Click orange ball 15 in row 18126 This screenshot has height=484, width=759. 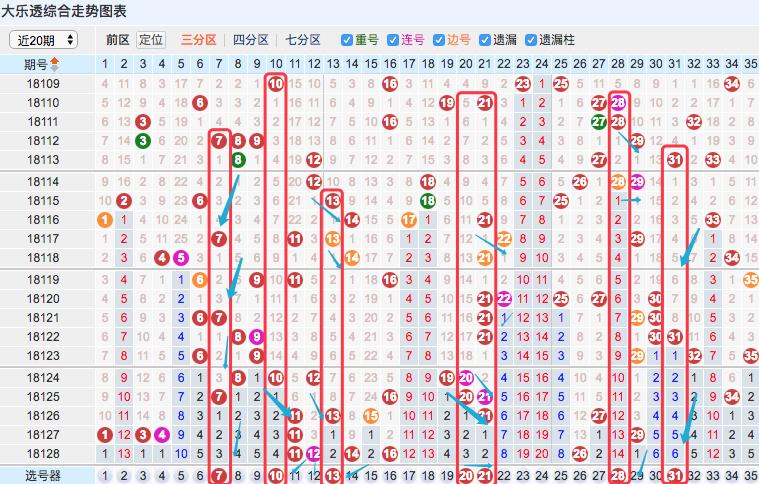point(371,416)
